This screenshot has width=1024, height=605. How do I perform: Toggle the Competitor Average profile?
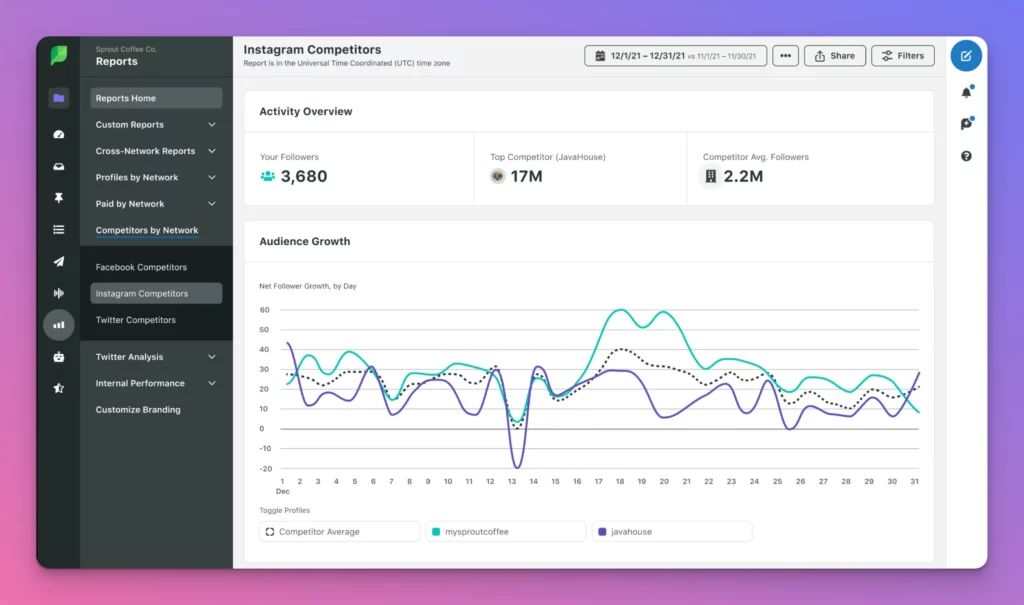coord(339,531)
